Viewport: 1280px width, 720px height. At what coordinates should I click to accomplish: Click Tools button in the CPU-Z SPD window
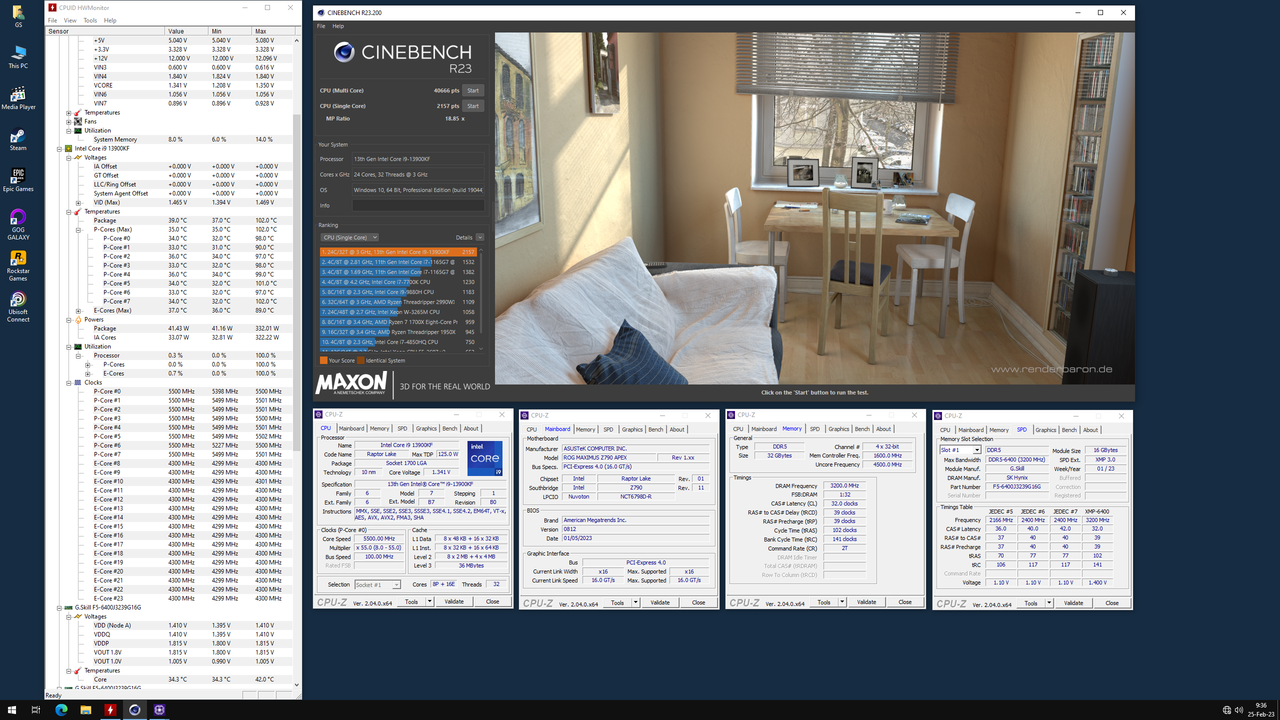tap(1031, 603)
